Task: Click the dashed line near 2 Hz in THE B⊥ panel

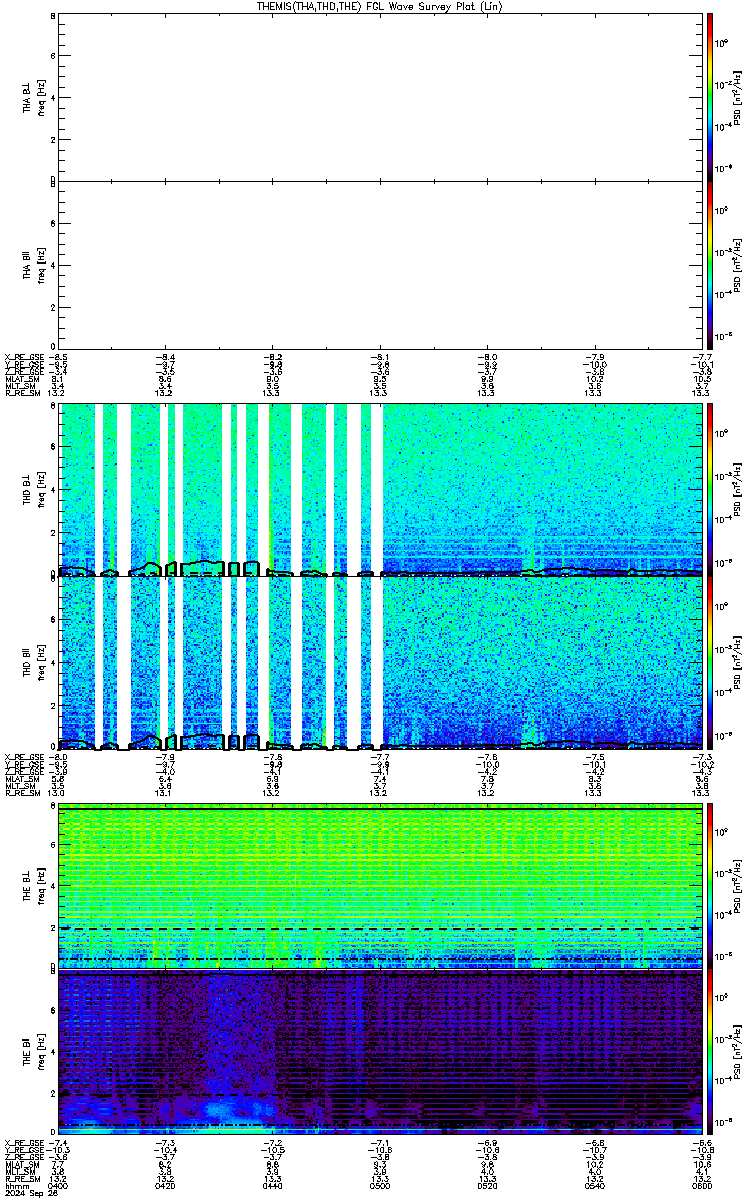Action: pos(379,929)
